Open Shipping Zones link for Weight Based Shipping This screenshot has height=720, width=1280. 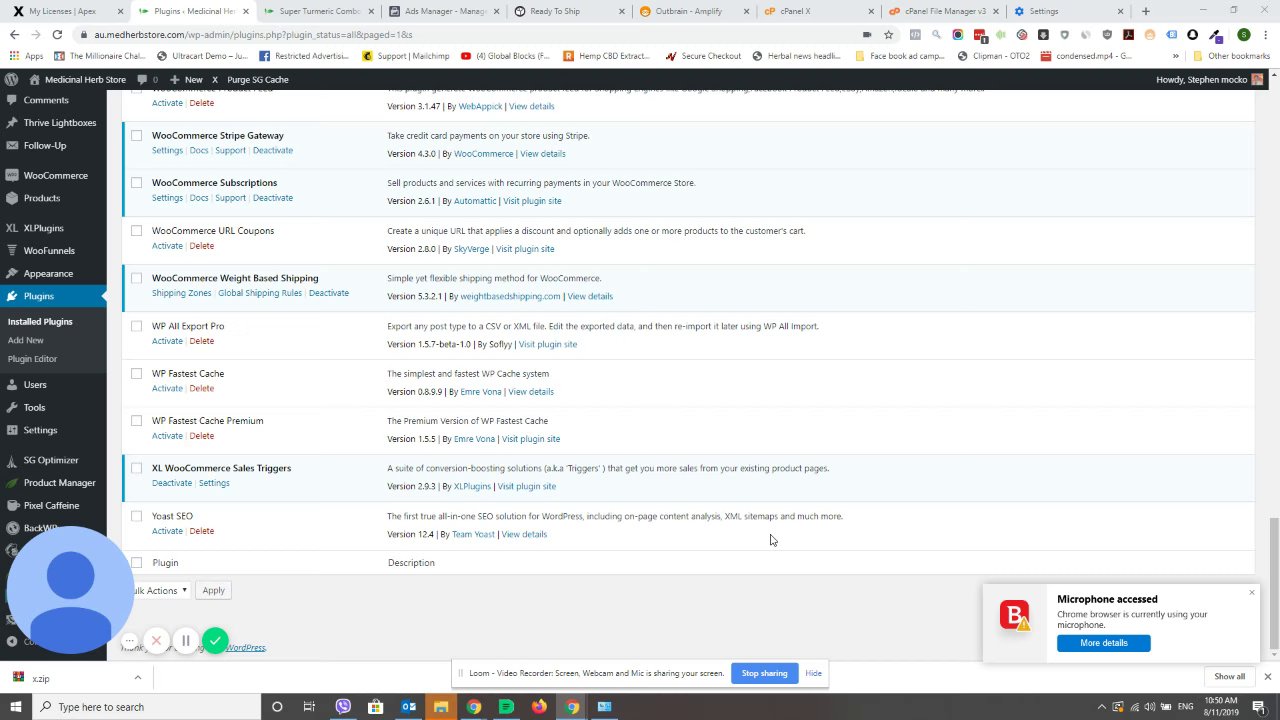(181, 293)
